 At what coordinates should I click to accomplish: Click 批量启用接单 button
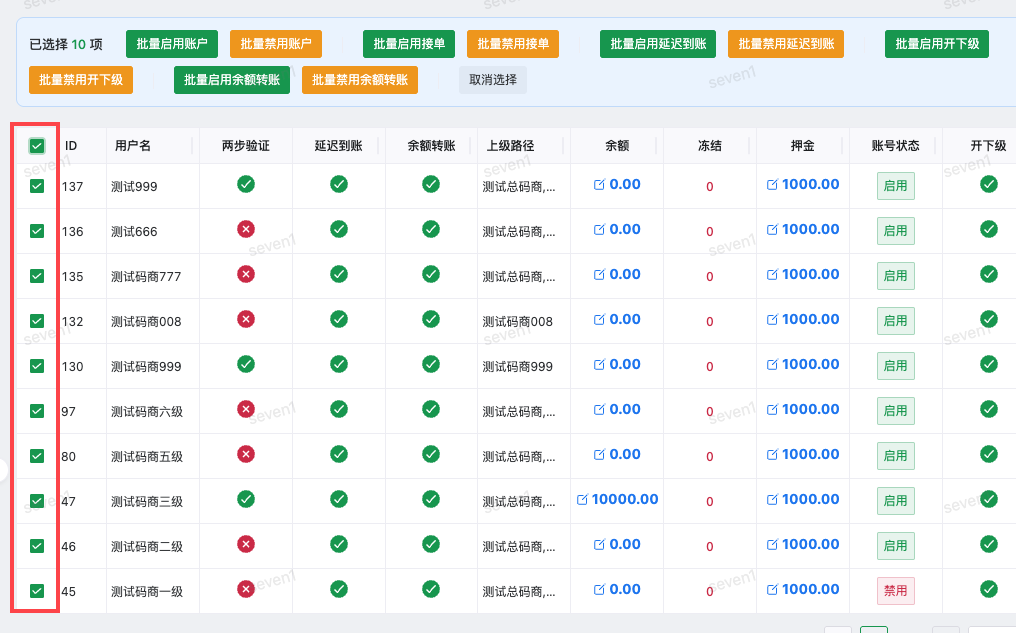pos(409,44)
